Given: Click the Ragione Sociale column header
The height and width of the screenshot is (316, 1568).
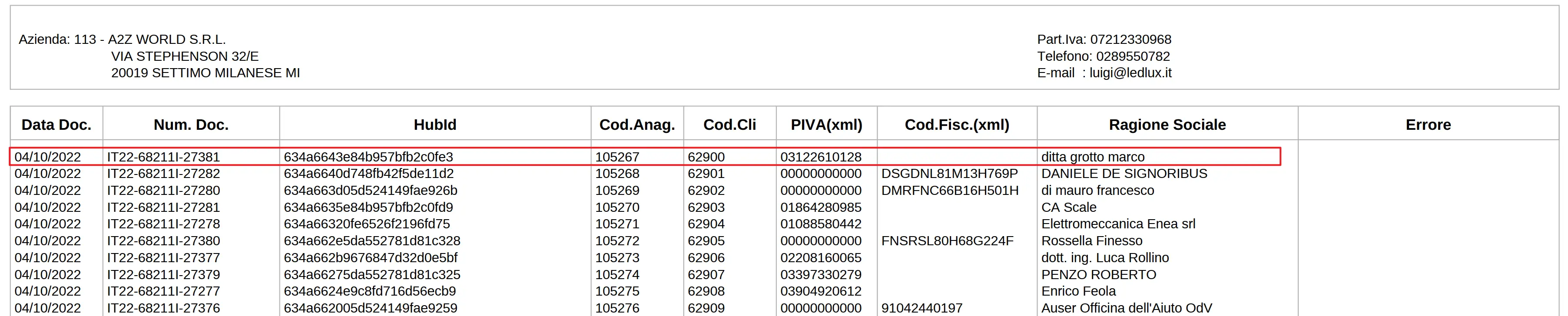Looking at the screenshot, I should click(1167, 125).
